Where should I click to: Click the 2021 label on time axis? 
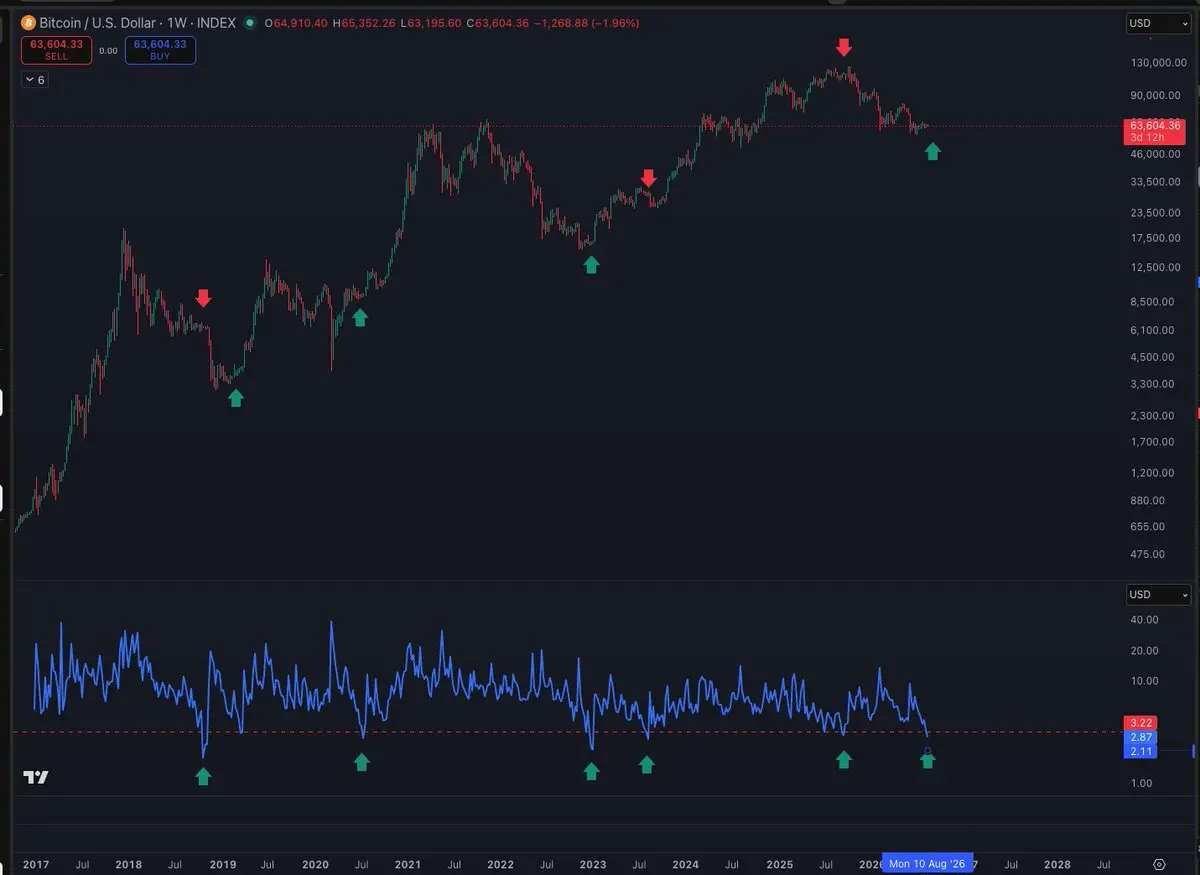coord(407,864)
